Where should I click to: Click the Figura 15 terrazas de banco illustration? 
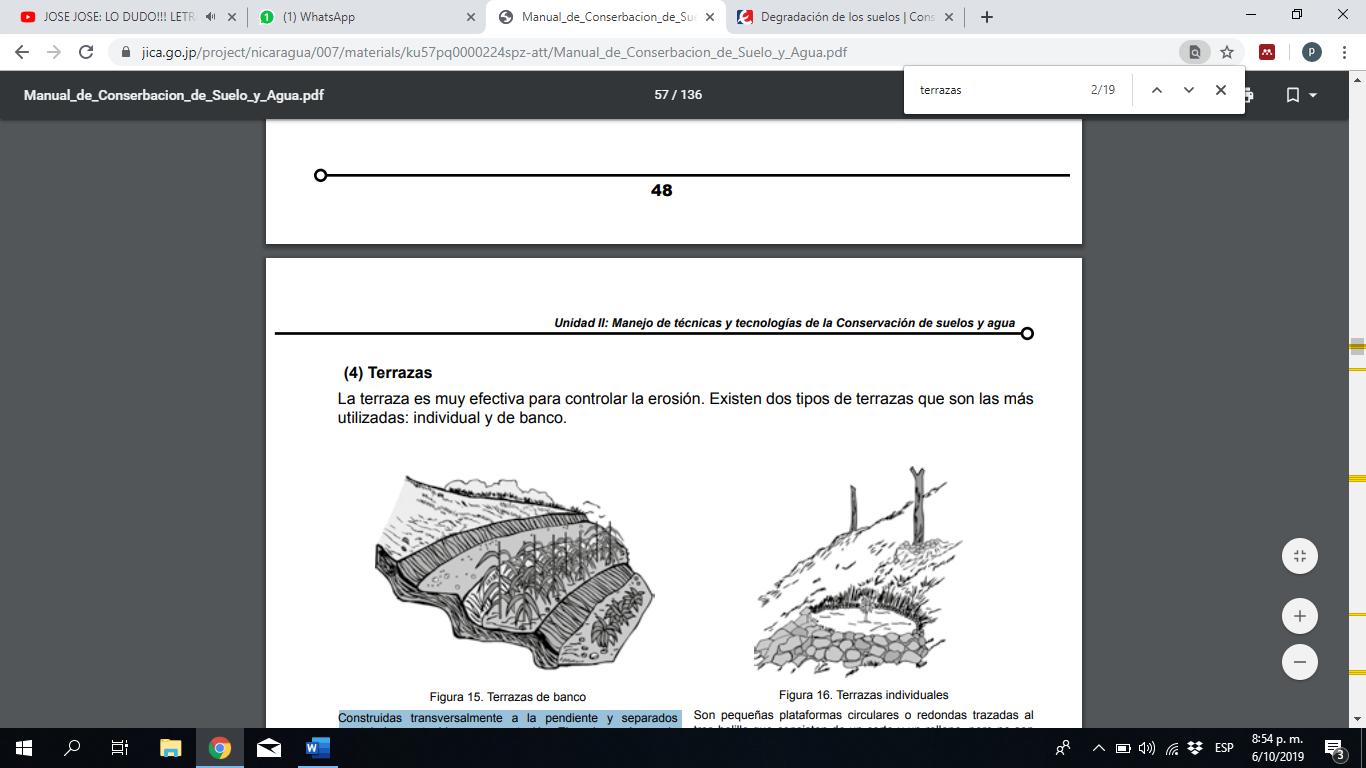(x=514, y=572)
